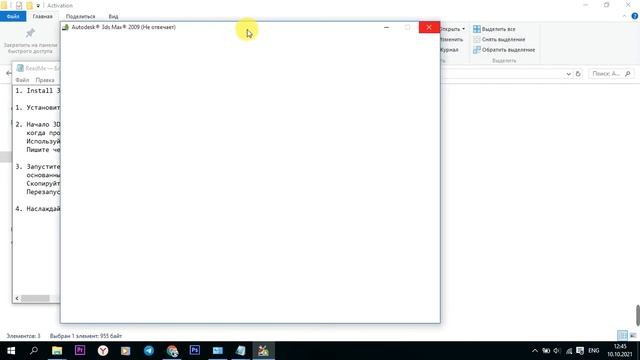Expand the address bar history dropdown

[568, 74]
